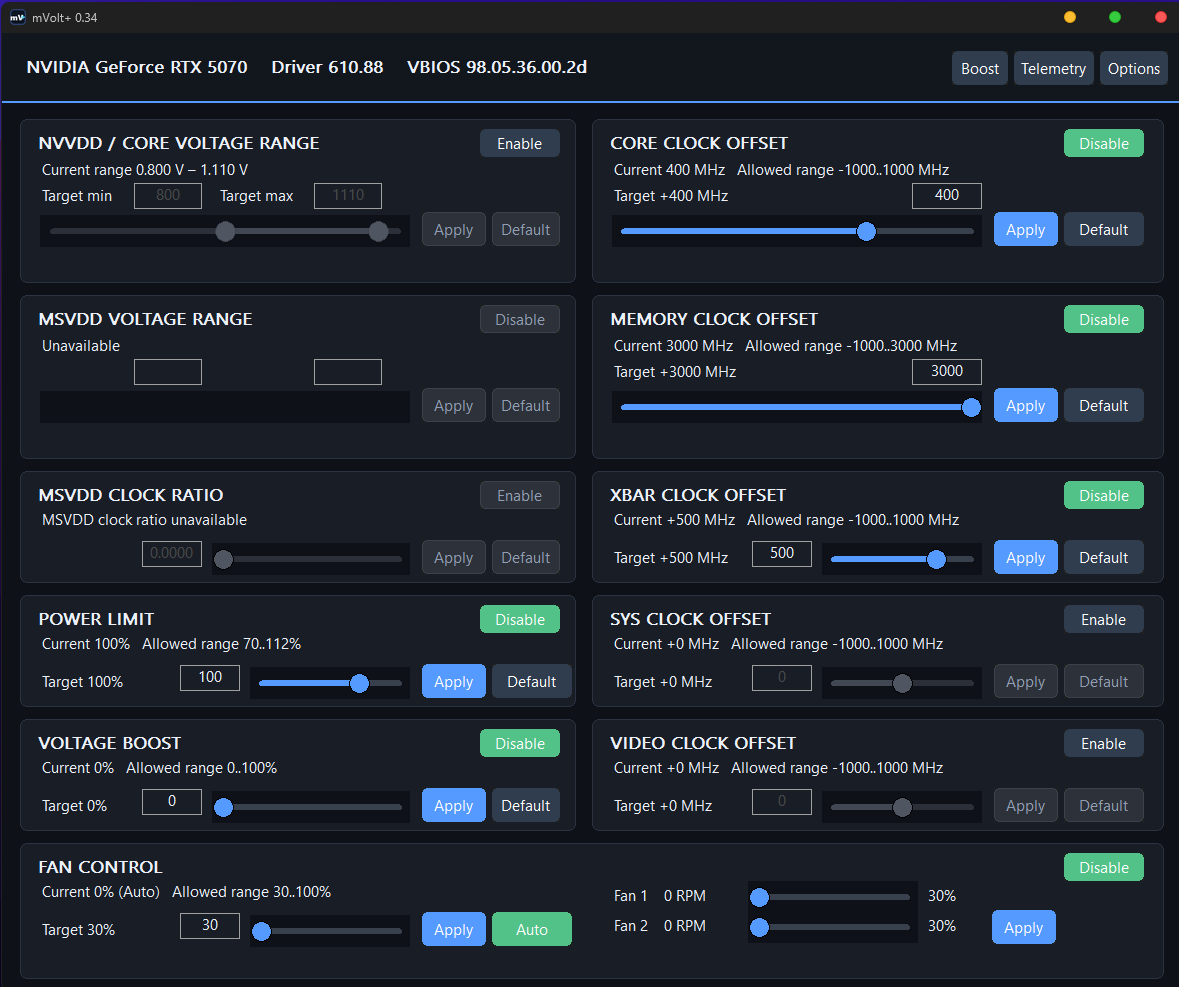Open the Options tab
1179x987 pixels.
click(1133, 68)
